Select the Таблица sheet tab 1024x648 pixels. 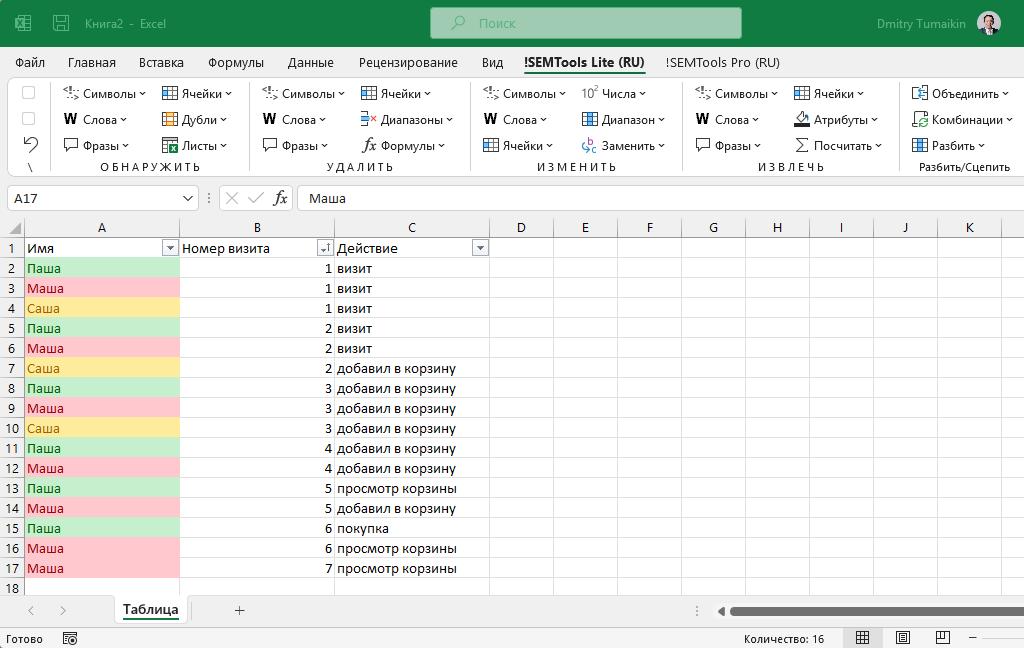click(151, 609)
